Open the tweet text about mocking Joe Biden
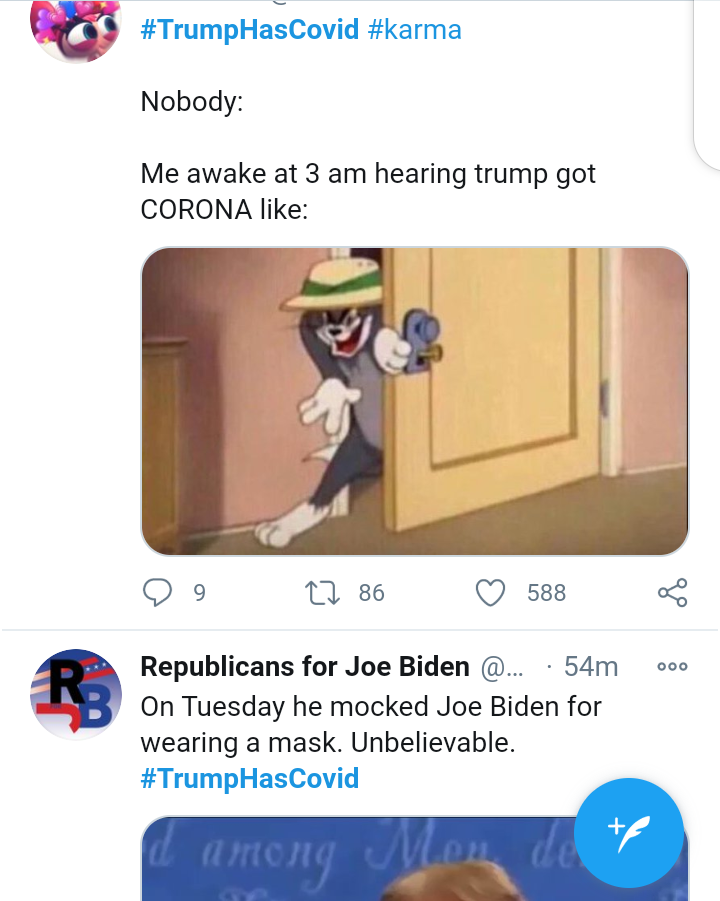The image size is (720, 901). pos(371,724)
